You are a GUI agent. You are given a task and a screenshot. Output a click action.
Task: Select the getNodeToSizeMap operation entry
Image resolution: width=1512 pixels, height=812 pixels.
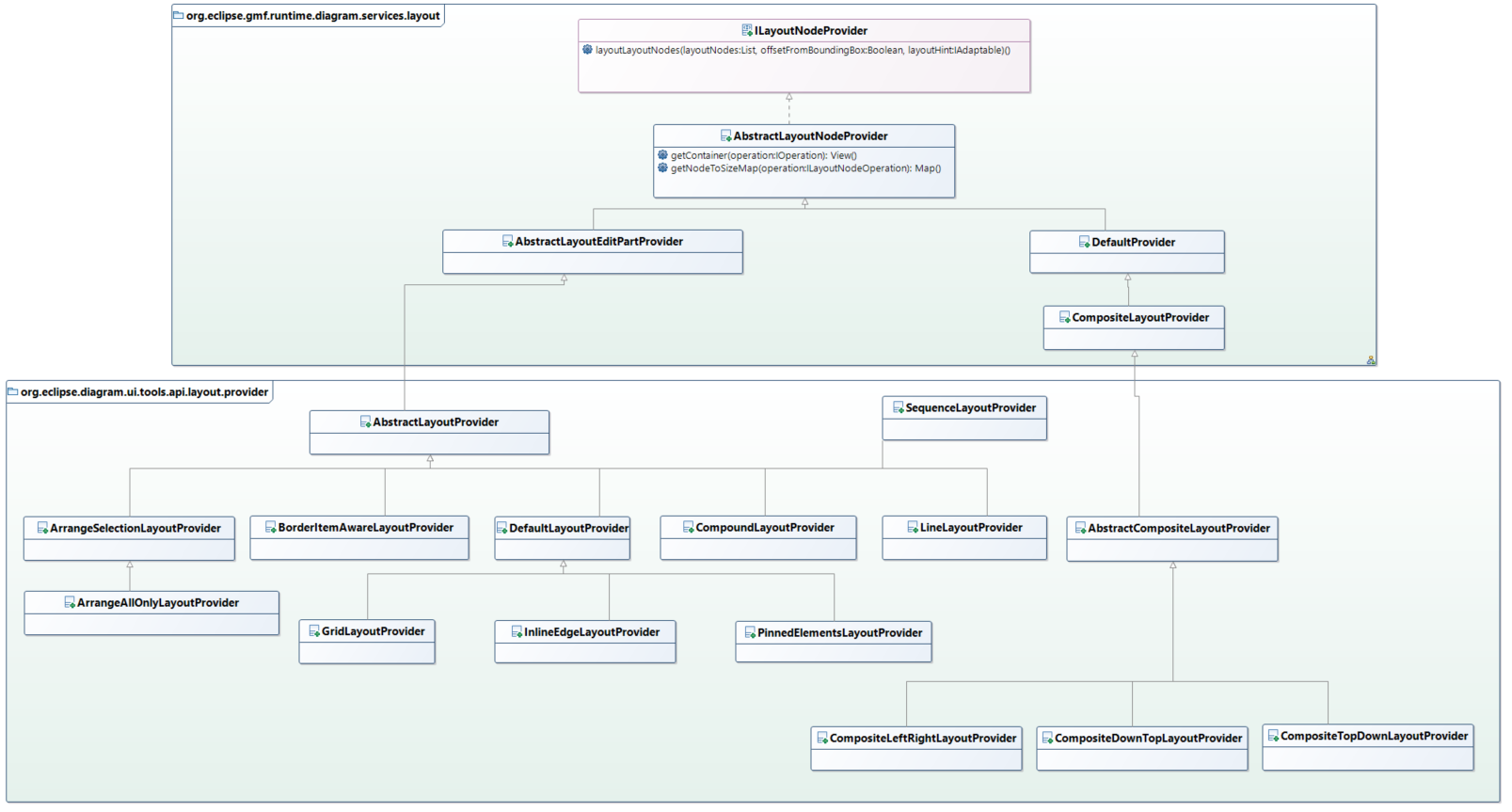804,168
